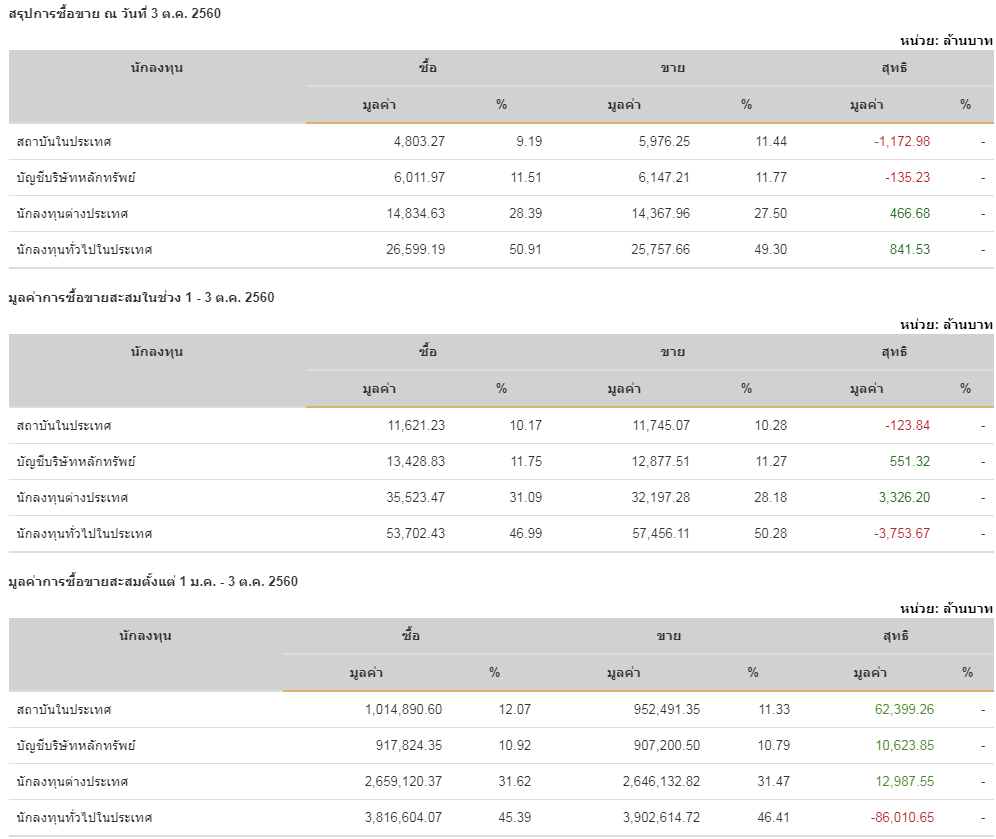996x839 pixels.
Task: Click the red net value -3,753.67
Action: tap(901, 533)
